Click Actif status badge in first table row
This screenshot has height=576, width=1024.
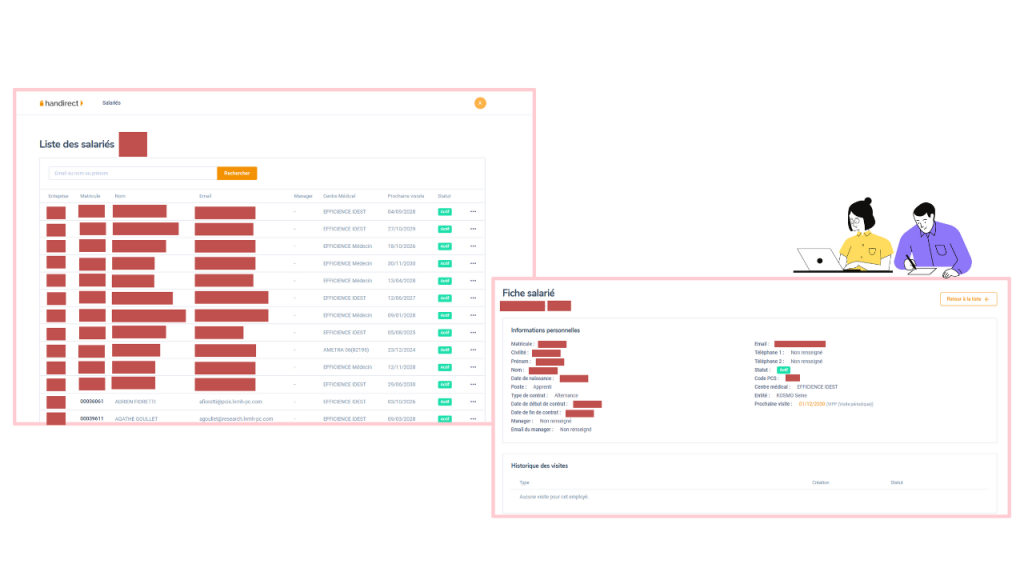pos(444,212)
